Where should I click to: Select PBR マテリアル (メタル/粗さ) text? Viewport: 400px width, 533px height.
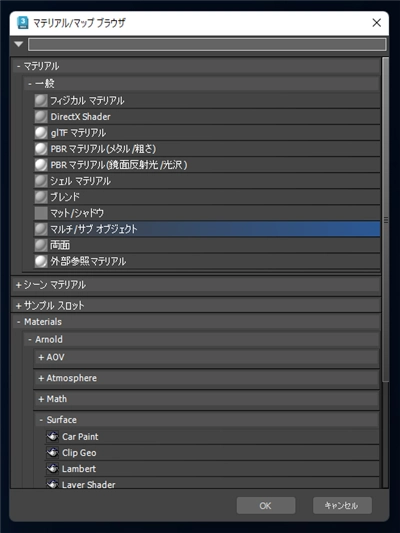[x=103, y=149]
